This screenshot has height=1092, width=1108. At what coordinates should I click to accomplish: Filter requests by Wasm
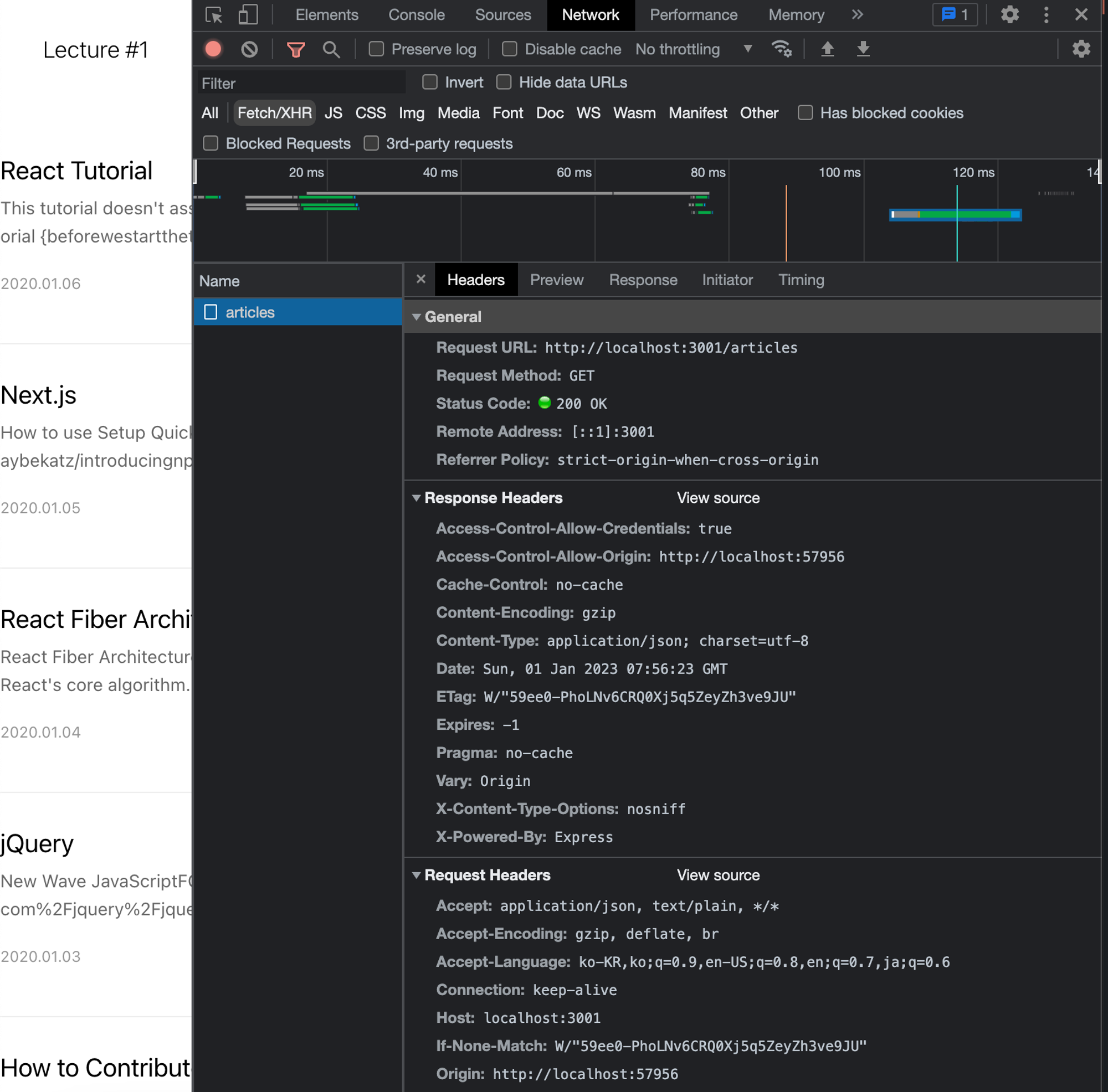pyautogui.click(x=634, y=113)
